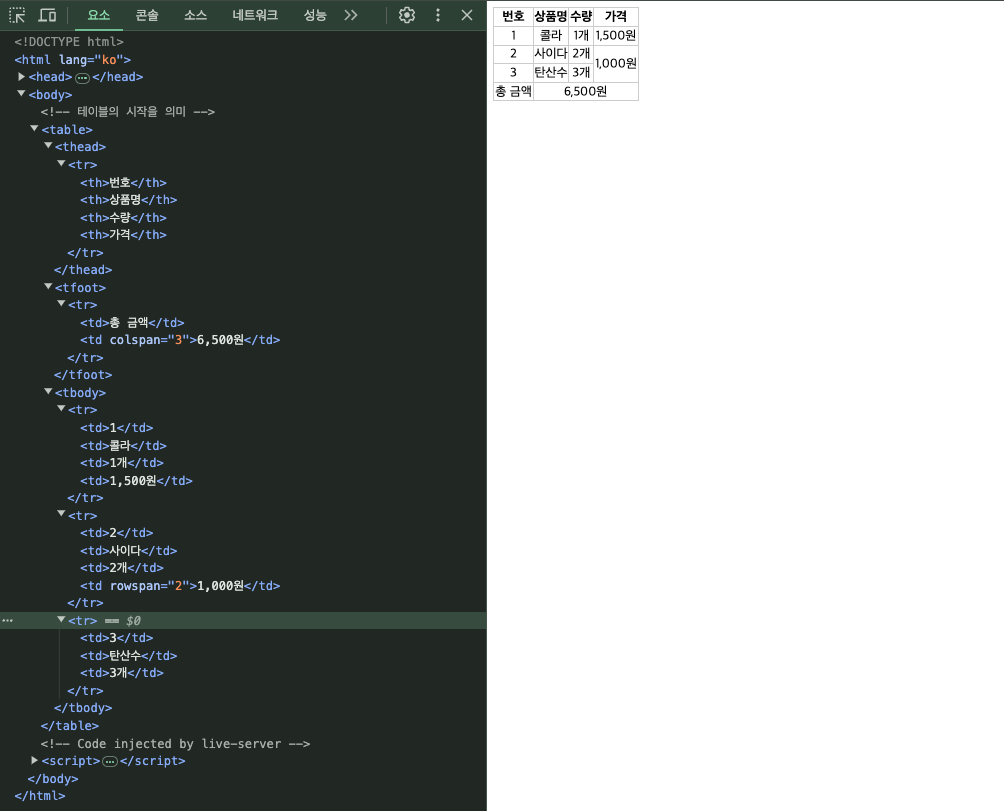Image resolution: width=1004 pixels, height=811 pixels.
Task: Switch to the 콘솔 tab
Action: click(x=147, y=15)
